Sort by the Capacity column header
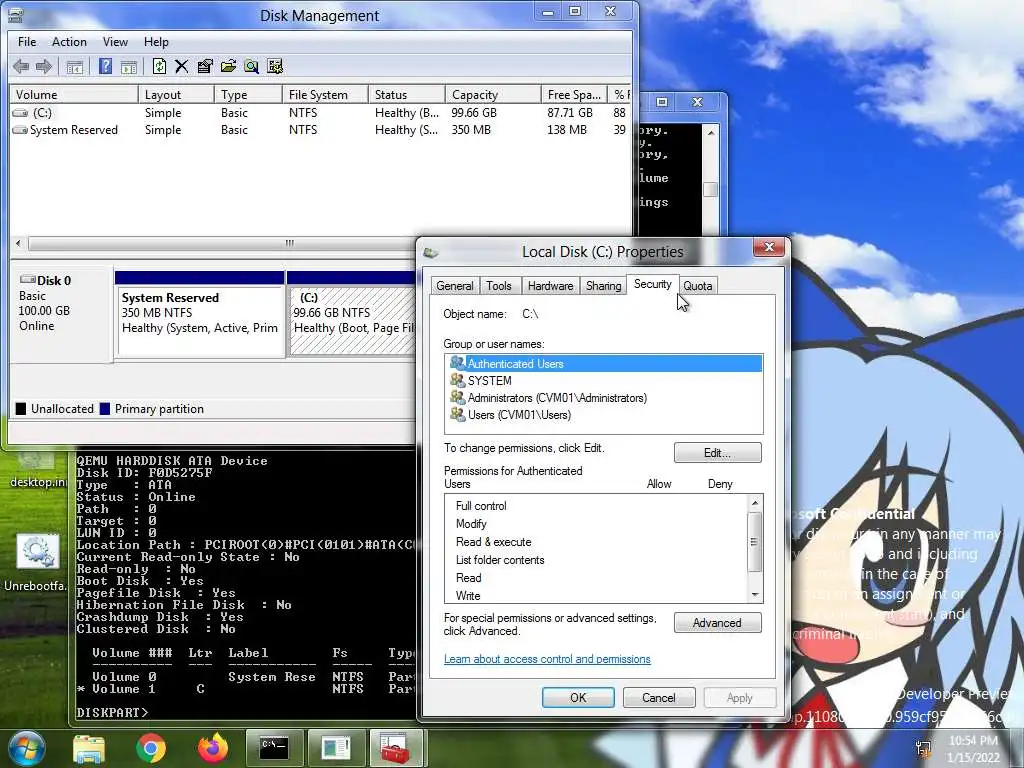This screenshot has height=768, width=1024. tap(493, 95)
